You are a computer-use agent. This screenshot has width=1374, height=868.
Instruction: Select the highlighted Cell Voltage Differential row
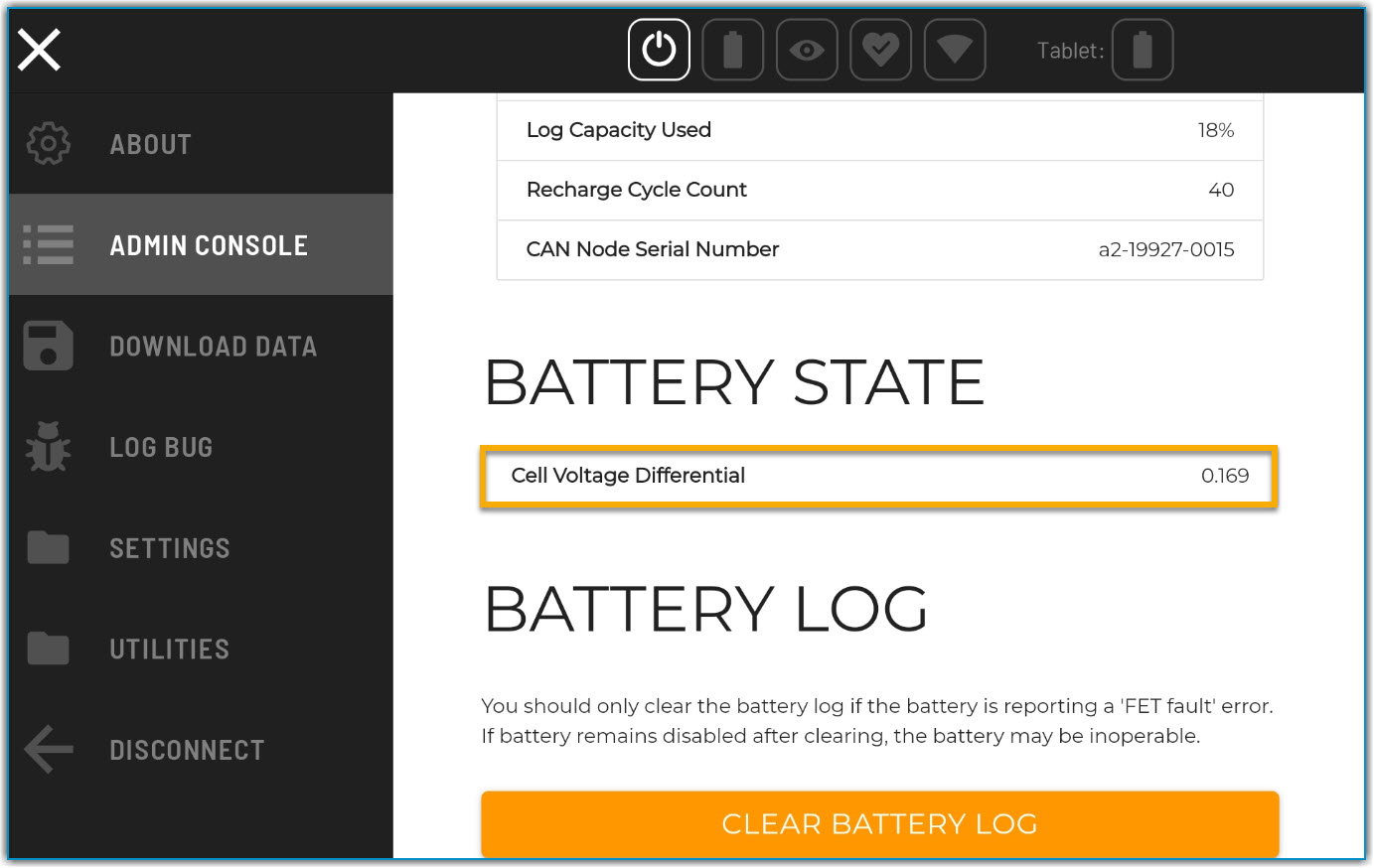[878, 476]
